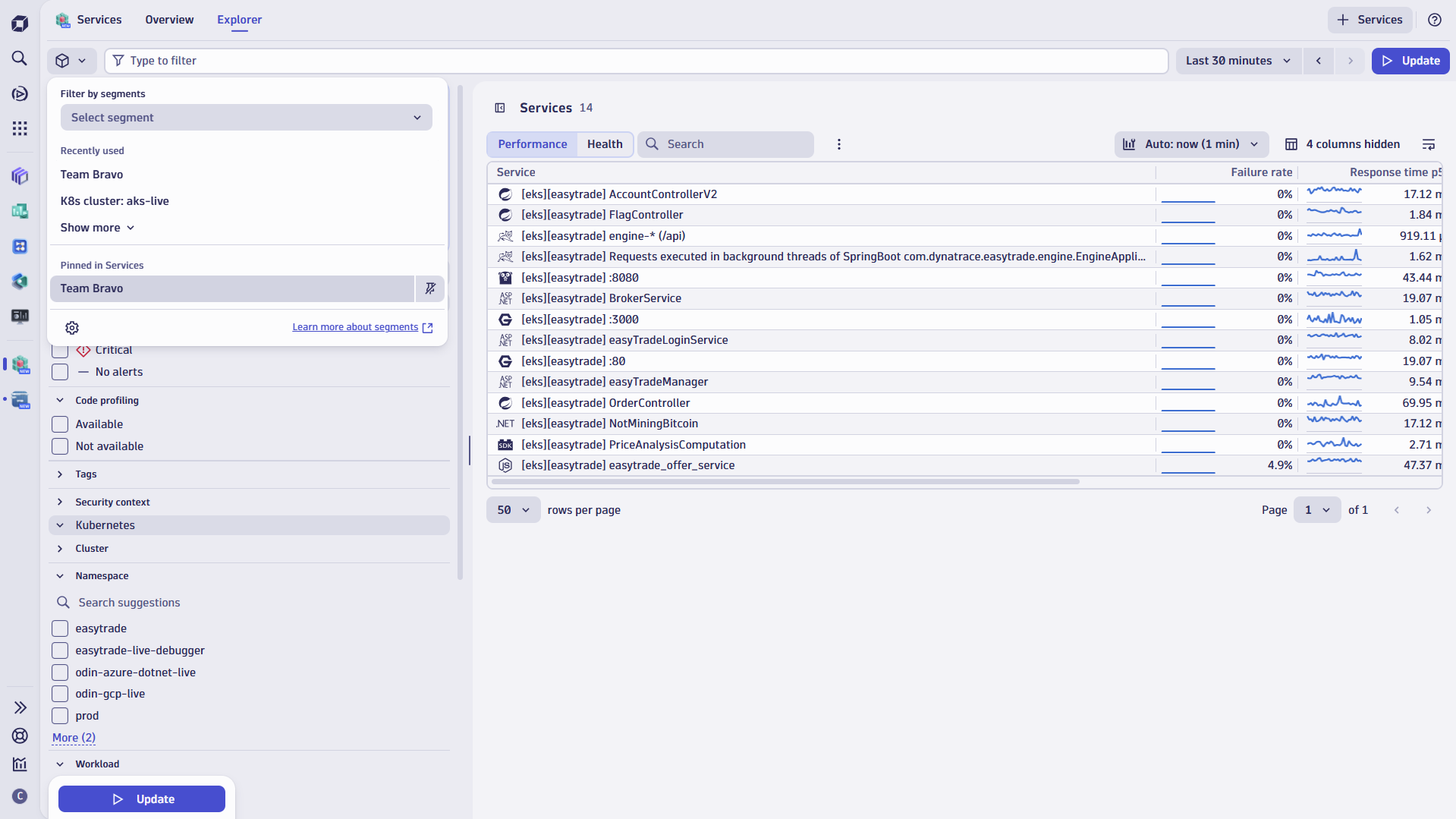The image size is (1456, 819).
Task: Open the Overview navigation item
Action: pos(168,20)
